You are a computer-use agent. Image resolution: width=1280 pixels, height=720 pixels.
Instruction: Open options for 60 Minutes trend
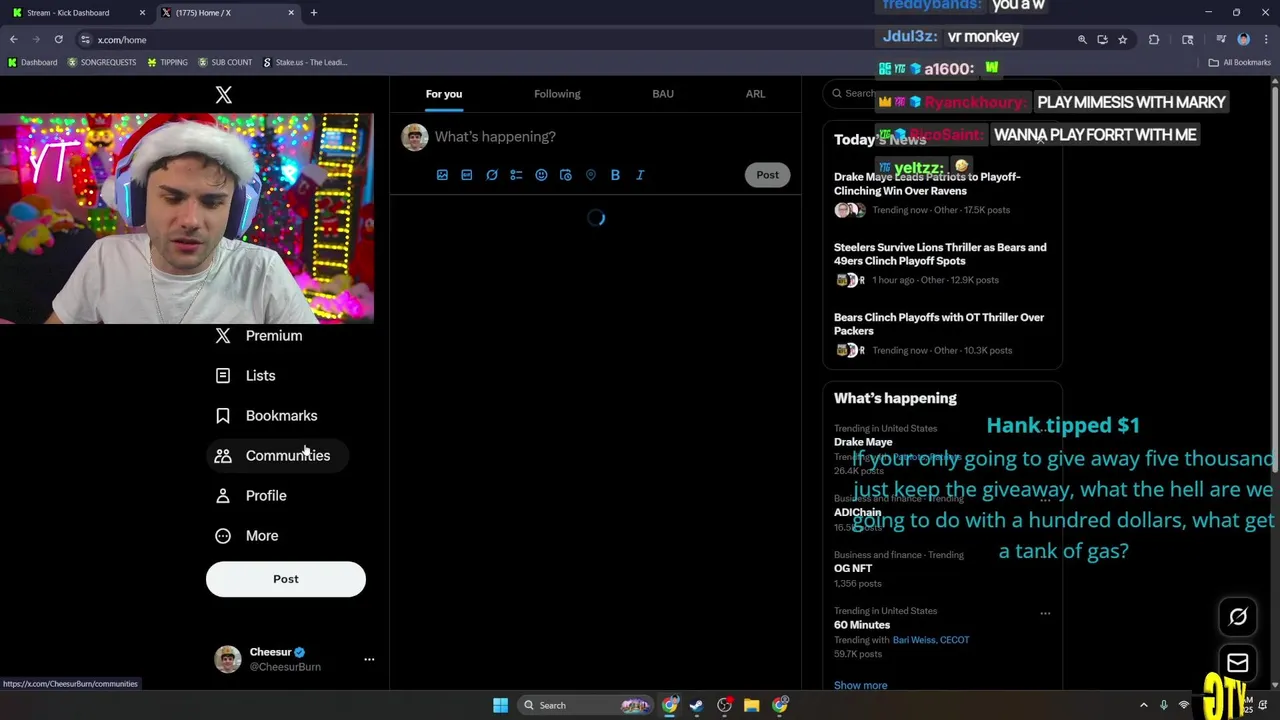point(1045,613)
